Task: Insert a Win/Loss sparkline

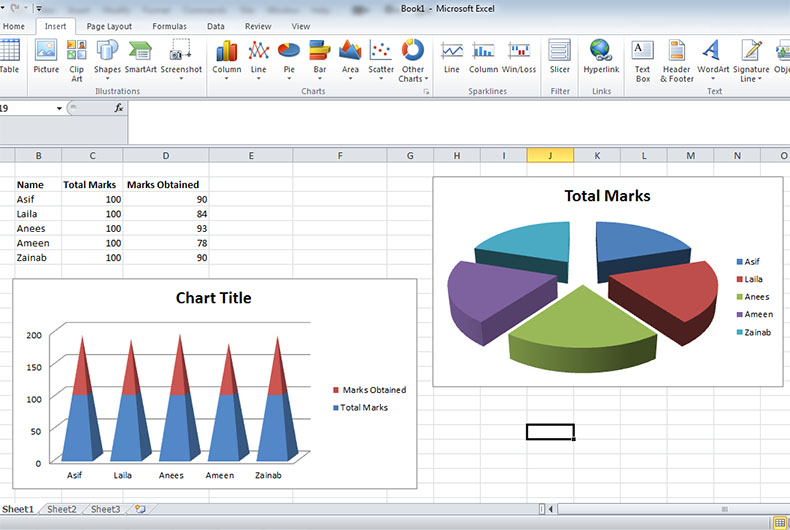Action: (519, 58)
